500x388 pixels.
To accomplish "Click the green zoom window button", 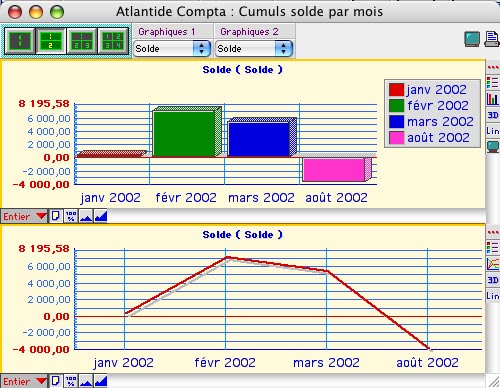I will (57, 12).
